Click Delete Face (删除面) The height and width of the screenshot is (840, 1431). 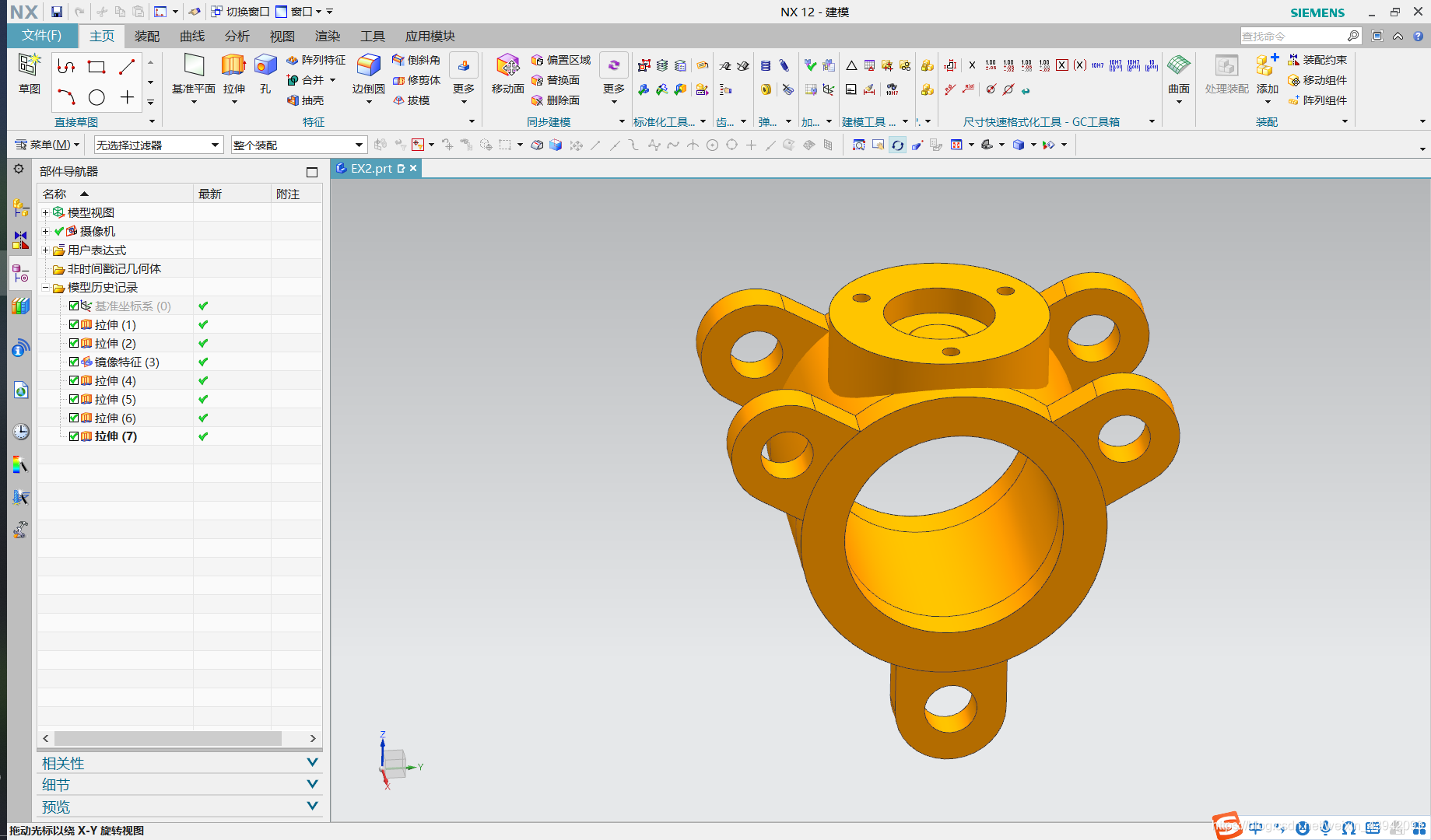556,100
